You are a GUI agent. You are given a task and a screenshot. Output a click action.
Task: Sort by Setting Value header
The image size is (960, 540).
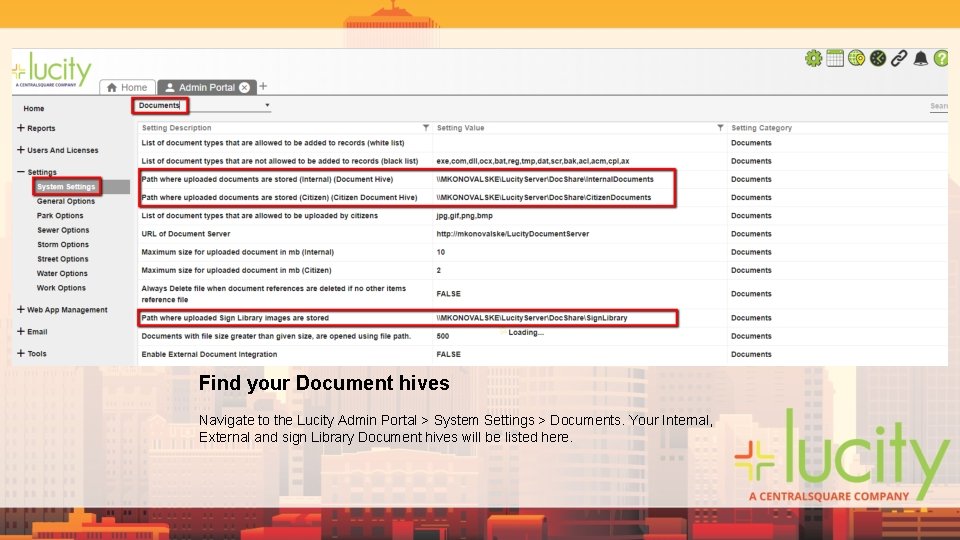click(x=460, y=128)
